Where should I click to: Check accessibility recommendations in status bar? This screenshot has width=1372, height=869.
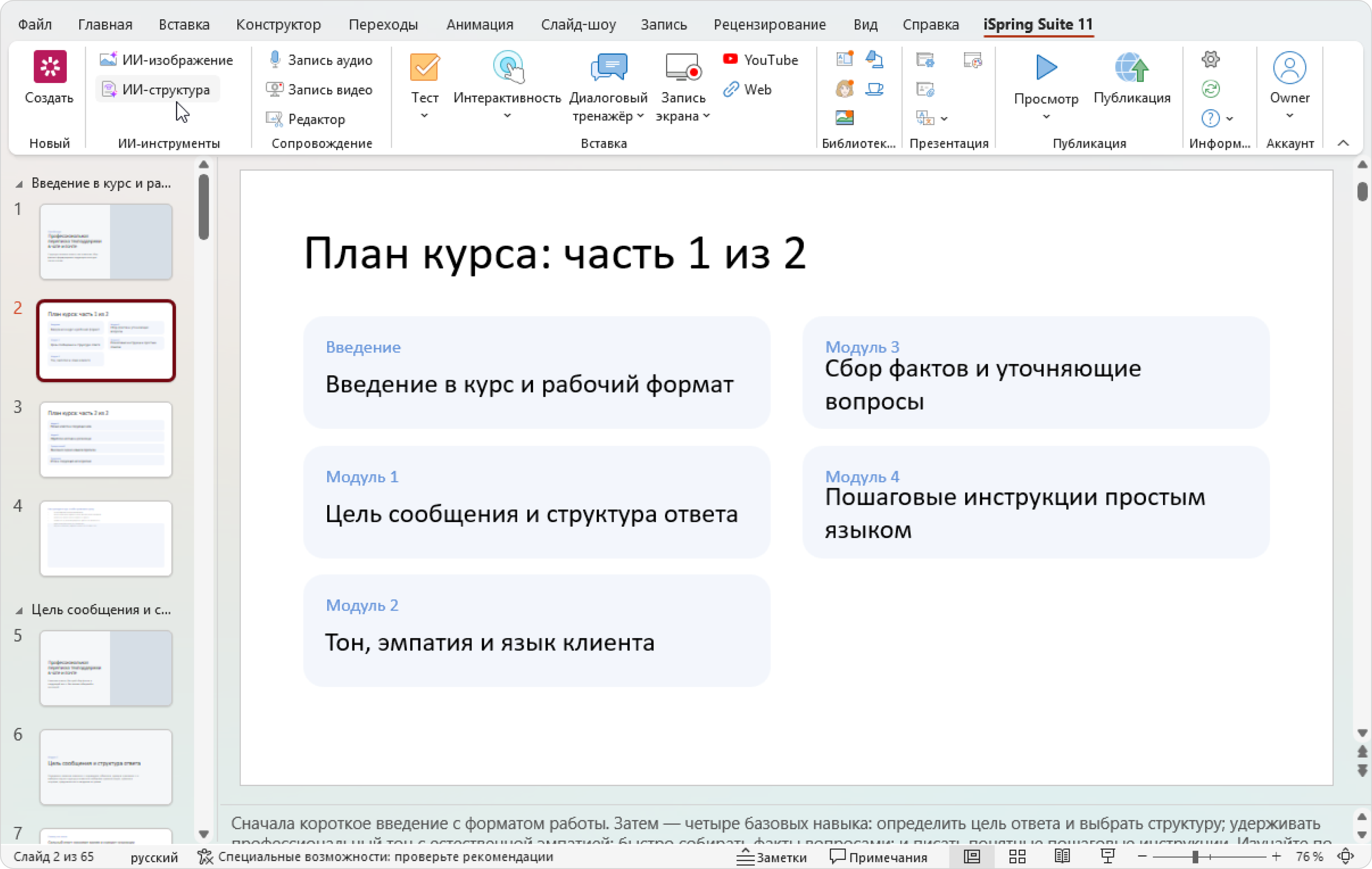click(x=375, y=857)
